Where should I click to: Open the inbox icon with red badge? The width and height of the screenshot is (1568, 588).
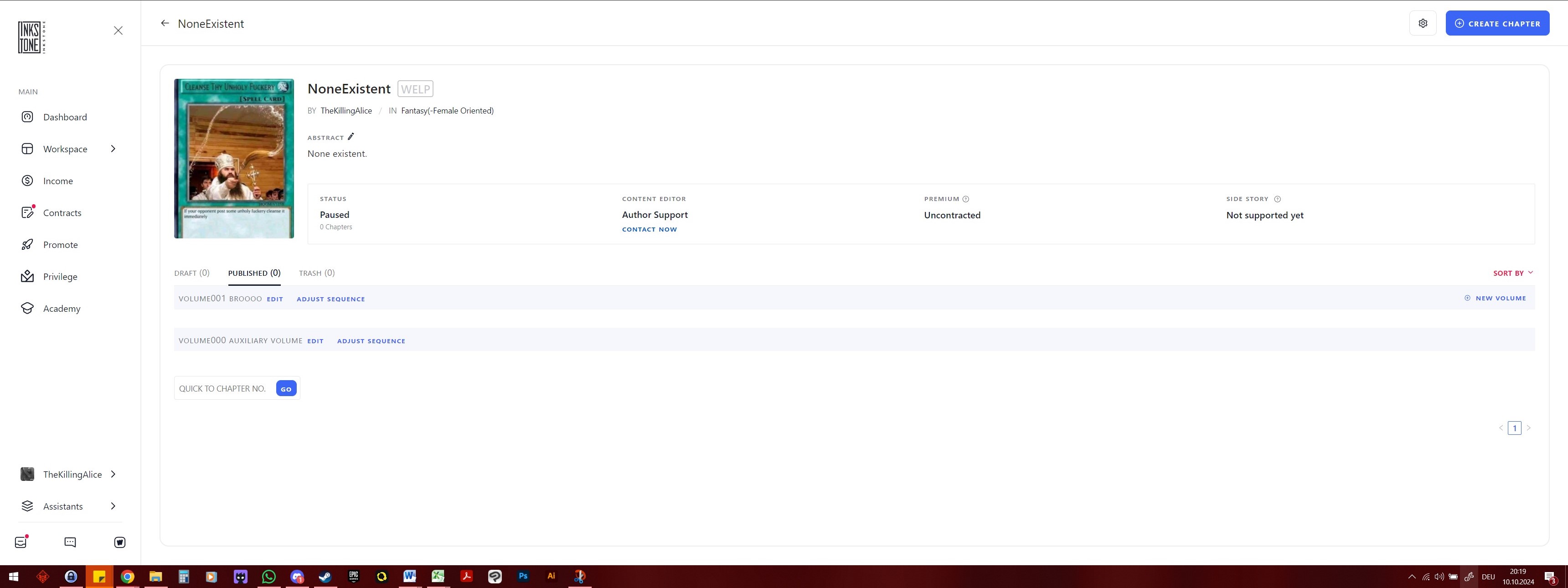21,542
